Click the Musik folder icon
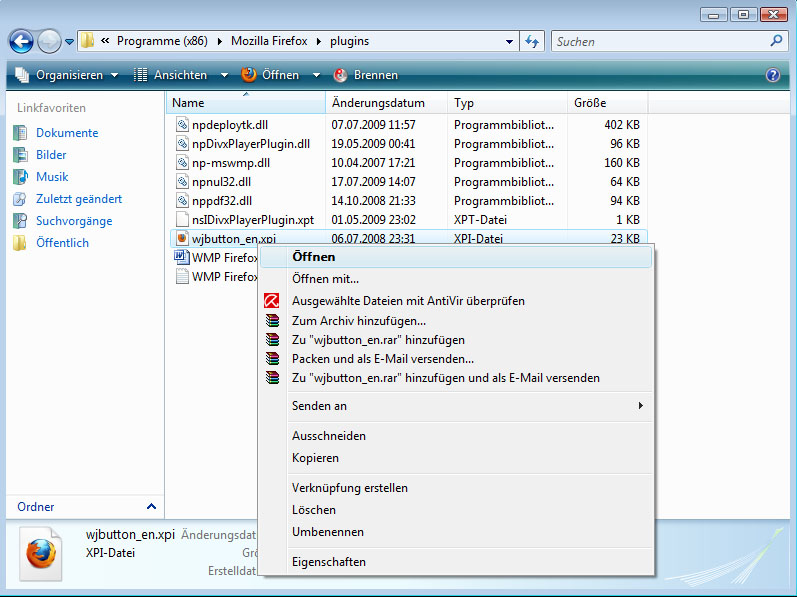The image size is (797, 597). point(20,177)
